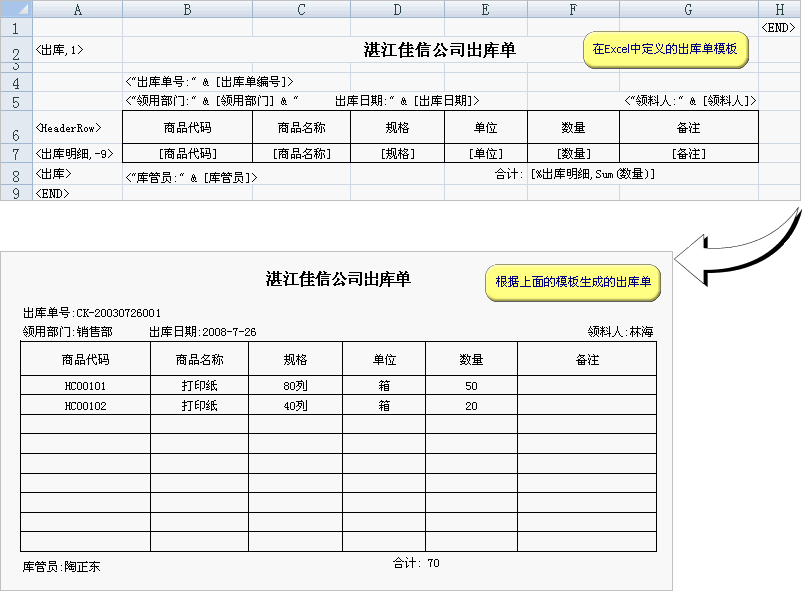Click 打印纸 in the HC00102 row
The height and width of the screenshot is (591, 804).
click(x=199, y=405)
